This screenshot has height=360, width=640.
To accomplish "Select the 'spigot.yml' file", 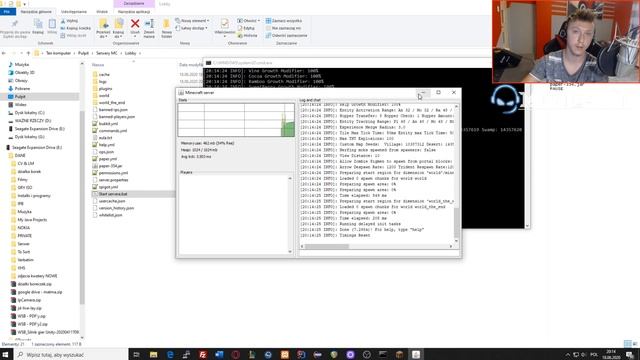I will click(108, 187).
